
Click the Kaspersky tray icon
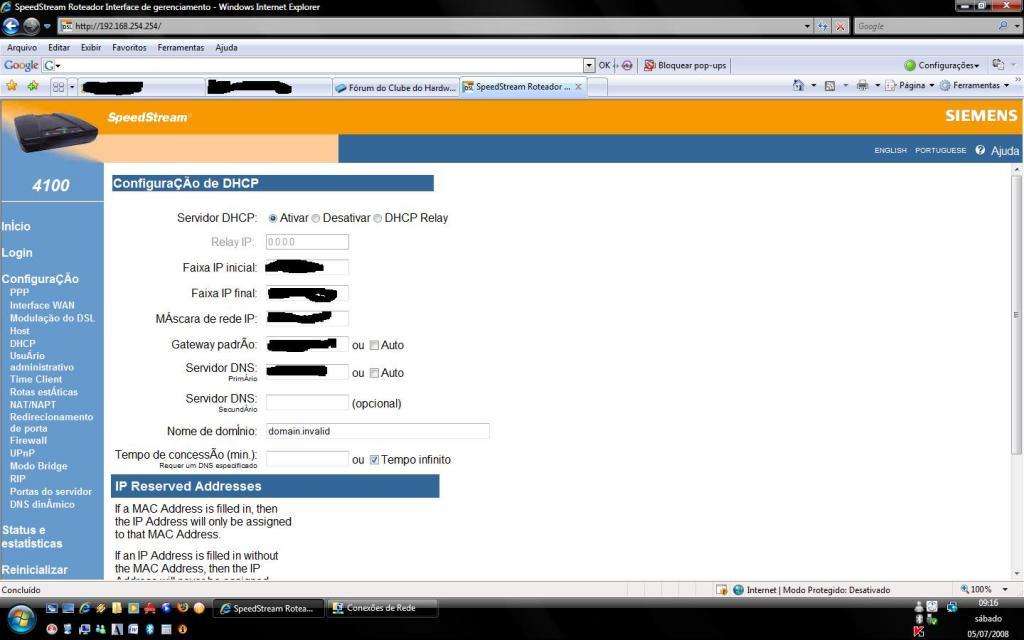pos(919,631)
